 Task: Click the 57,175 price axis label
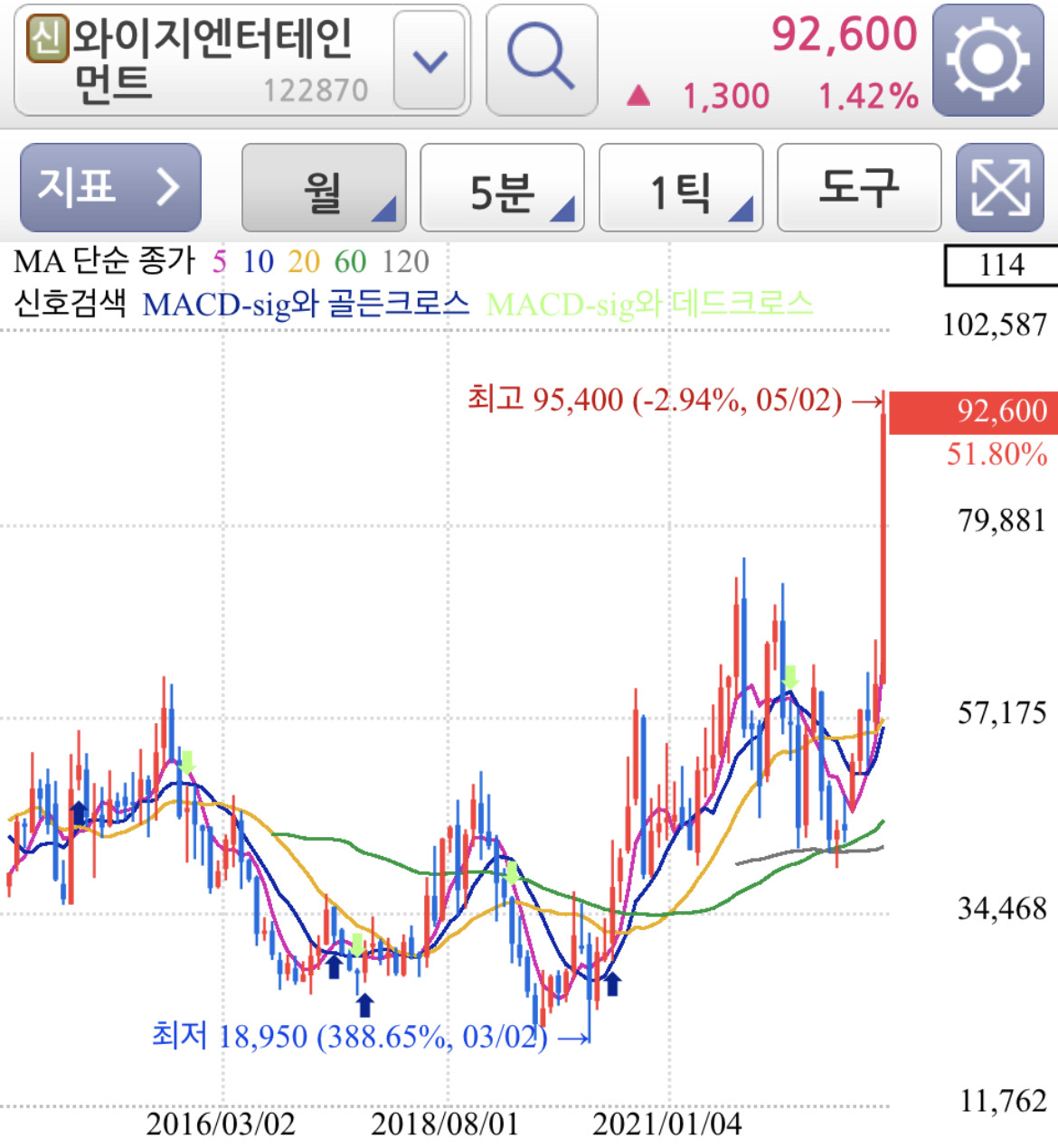pyautogui.click(x=1002, y=714)
